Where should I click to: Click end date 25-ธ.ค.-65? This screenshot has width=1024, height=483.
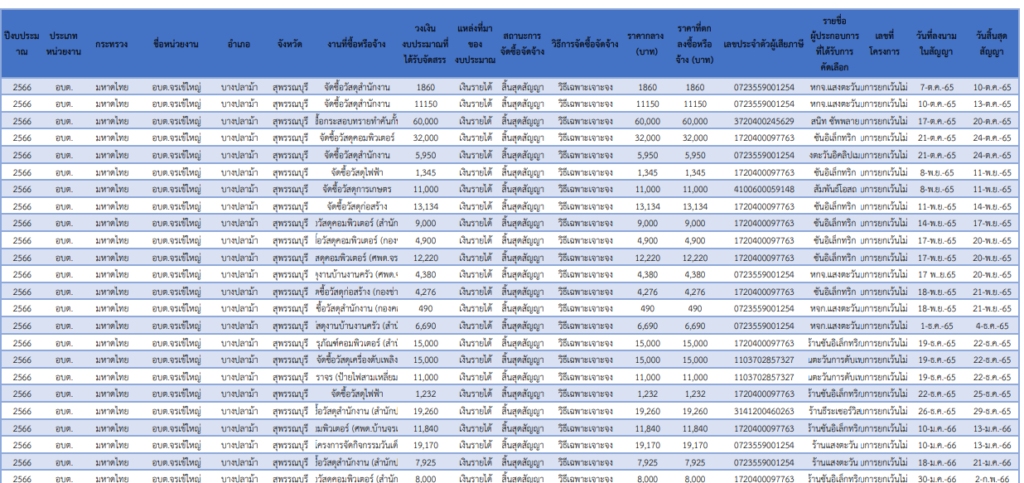(x=992, y=394)
